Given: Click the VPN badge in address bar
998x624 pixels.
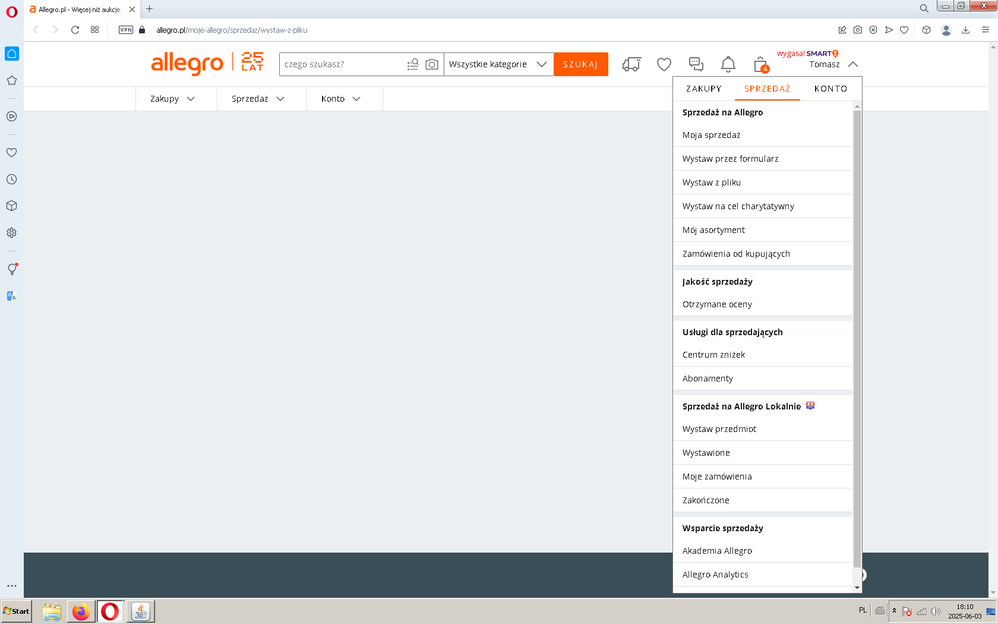Looking at the screenshot, I should pyautogui.click(x=126, y=30).
